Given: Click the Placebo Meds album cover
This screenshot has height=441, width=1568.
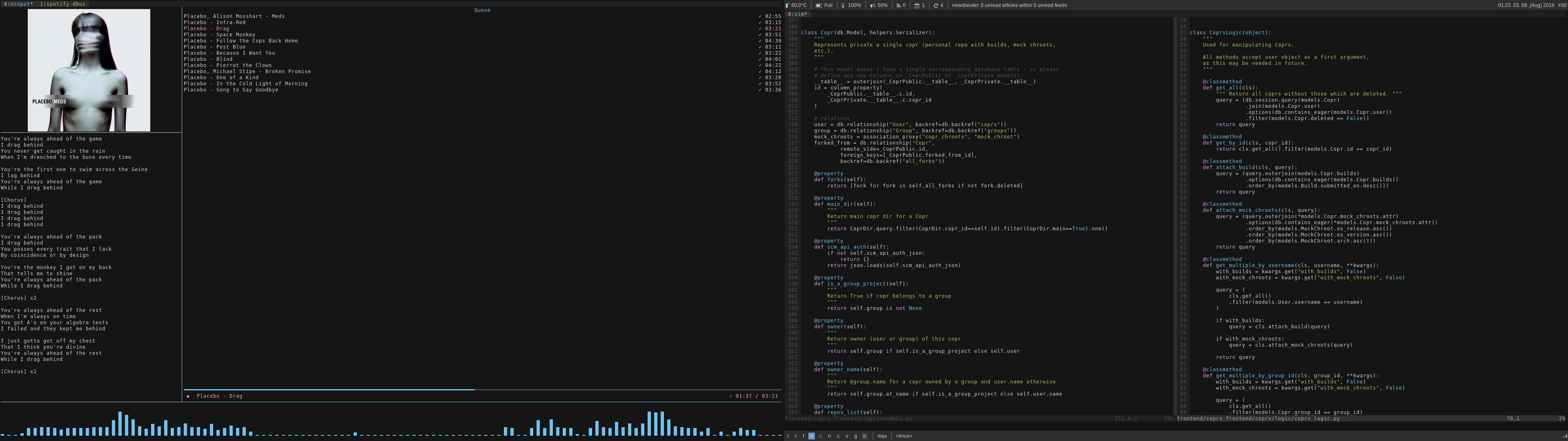Looking at the screenshot, I should (x=89, y=70).
